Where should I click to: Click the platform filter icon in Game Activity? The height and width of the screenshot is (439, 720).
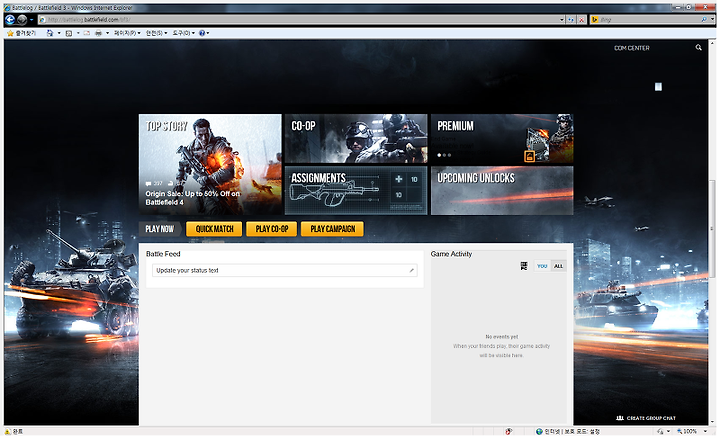(x=524, y=266)
